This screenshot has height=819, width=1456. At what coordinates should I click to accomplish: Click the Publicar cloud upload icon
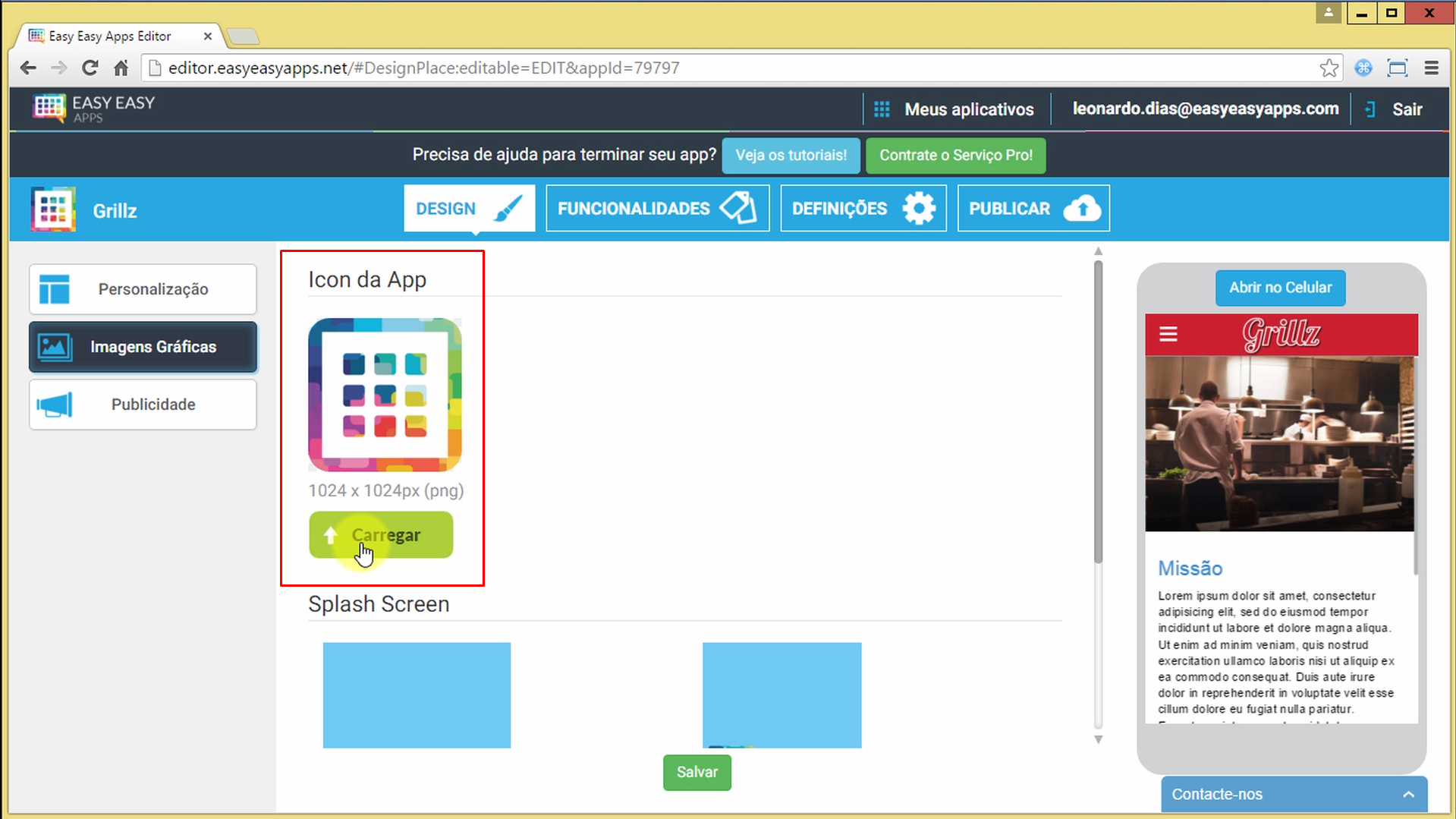(x=1082, y=207)
